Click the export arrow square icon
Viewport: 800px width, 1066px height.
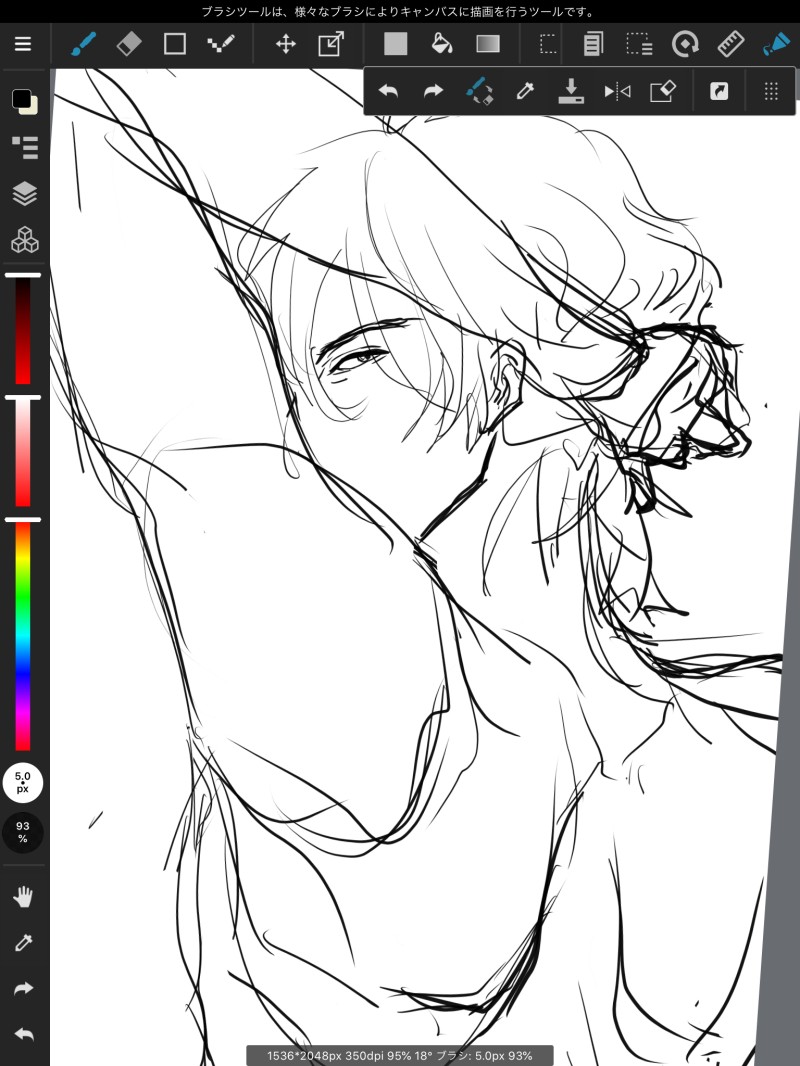click(719, 91)
